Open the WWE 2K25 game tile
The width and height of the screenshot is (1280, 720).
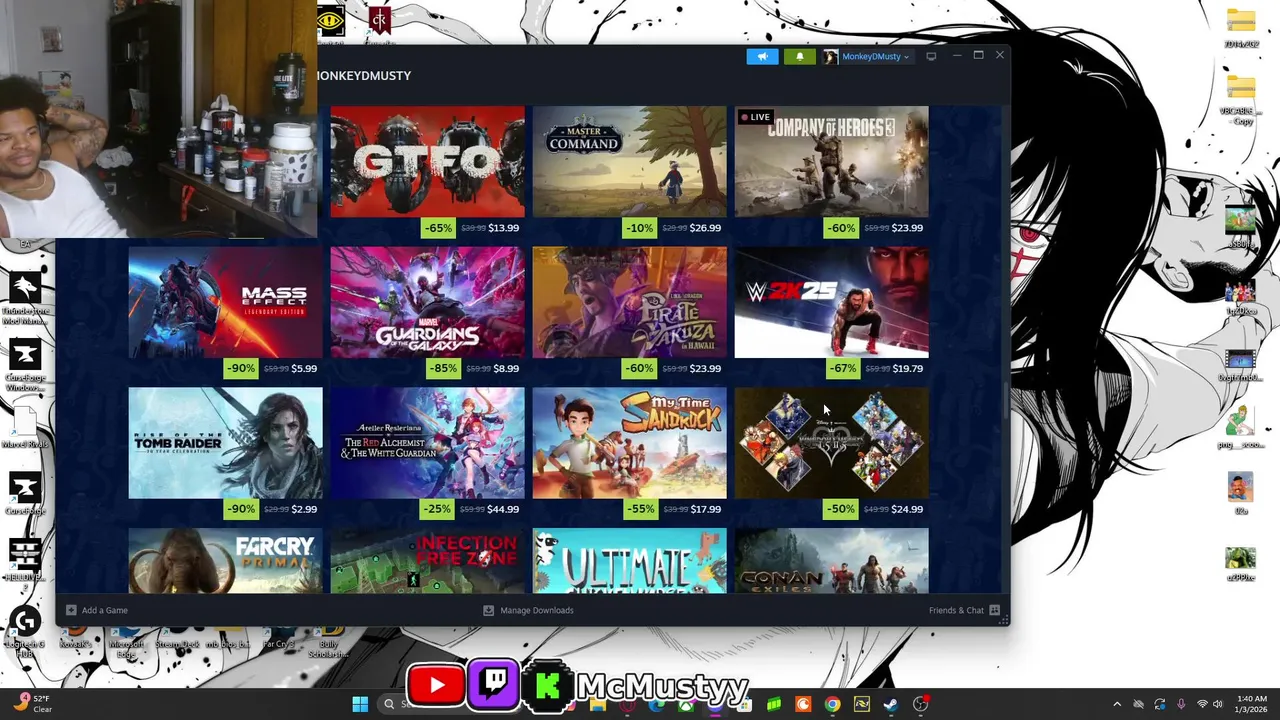click(831, 302)
